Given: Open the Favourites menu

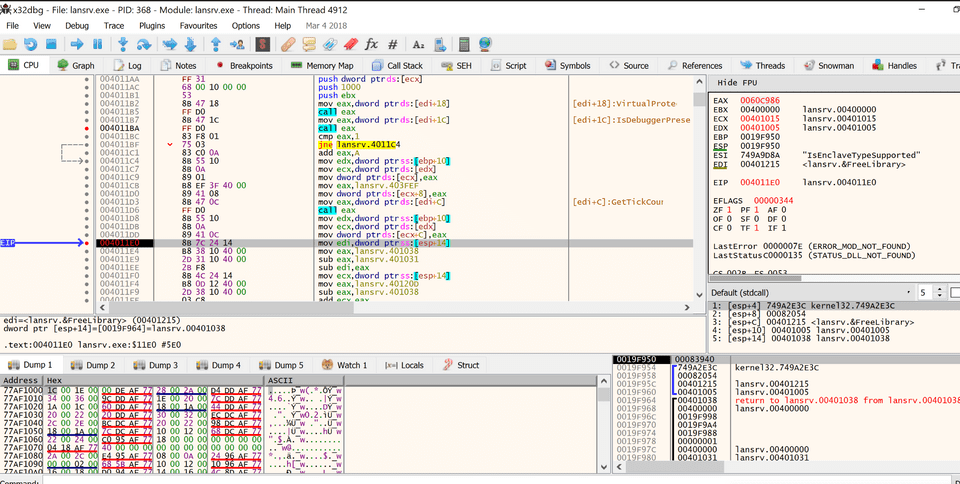Looking at the screenshot, I should [198, 26].
